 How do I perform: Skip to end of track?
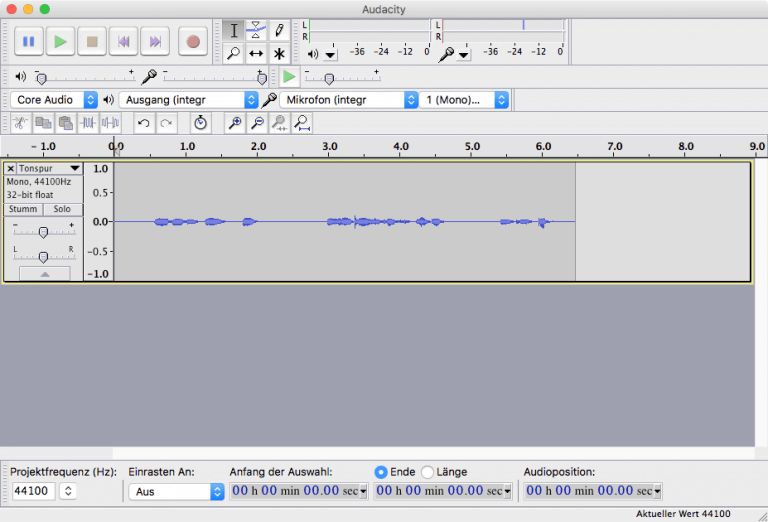pos(155,42)
